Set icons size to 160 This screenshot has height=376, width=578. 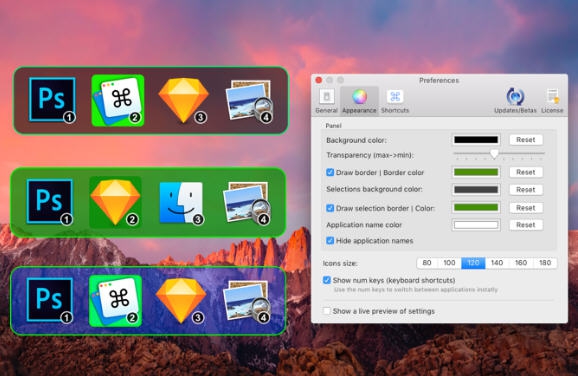[x=521, y=263]
